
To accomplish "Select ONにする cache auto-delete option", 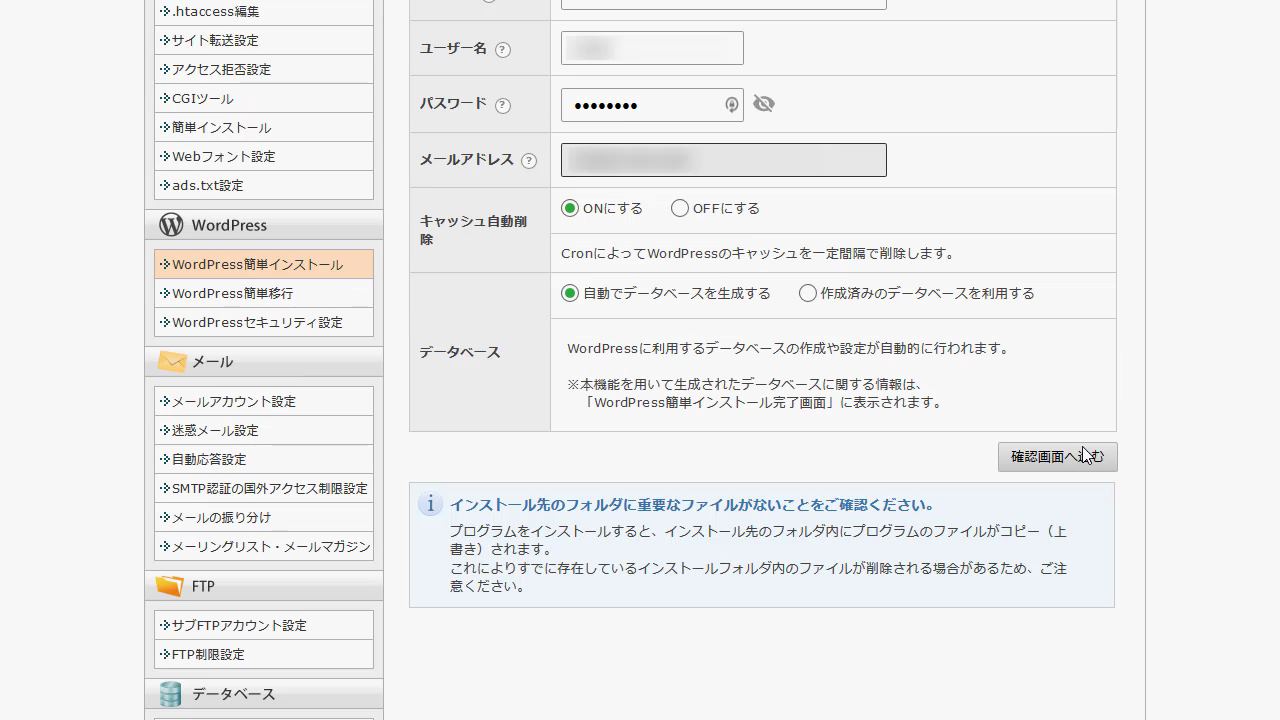I will [570, 208].
